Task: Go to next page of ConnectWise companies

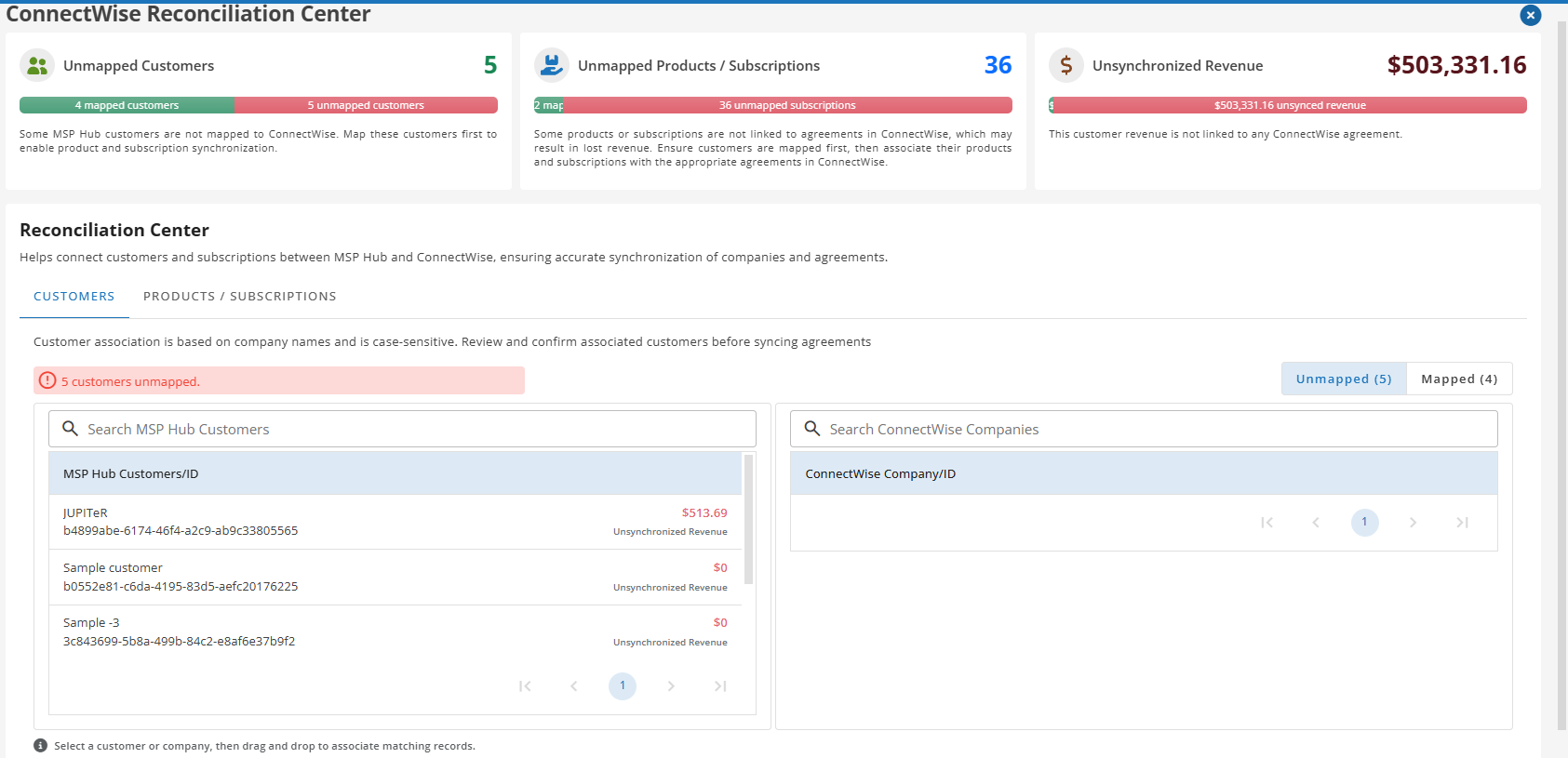Action: point(1414,523)
